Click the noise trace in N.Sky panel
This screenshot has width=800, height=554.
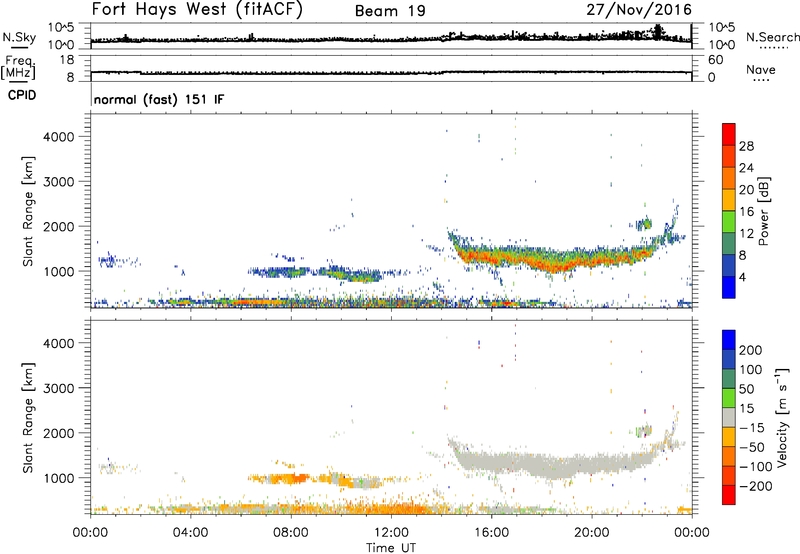(x=391, y=39)
